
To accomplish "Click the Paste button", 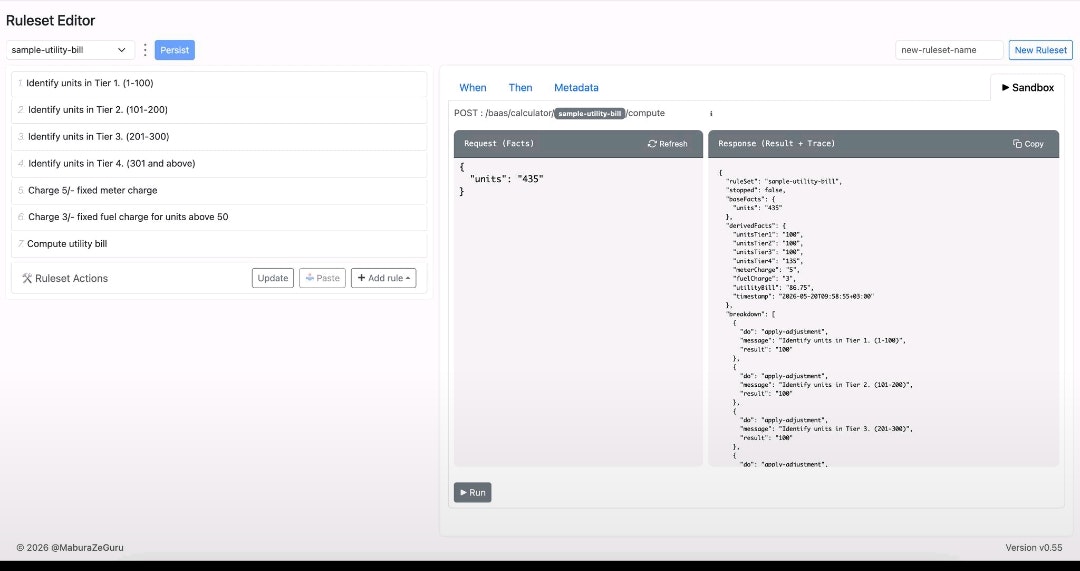I will [322, 278].
